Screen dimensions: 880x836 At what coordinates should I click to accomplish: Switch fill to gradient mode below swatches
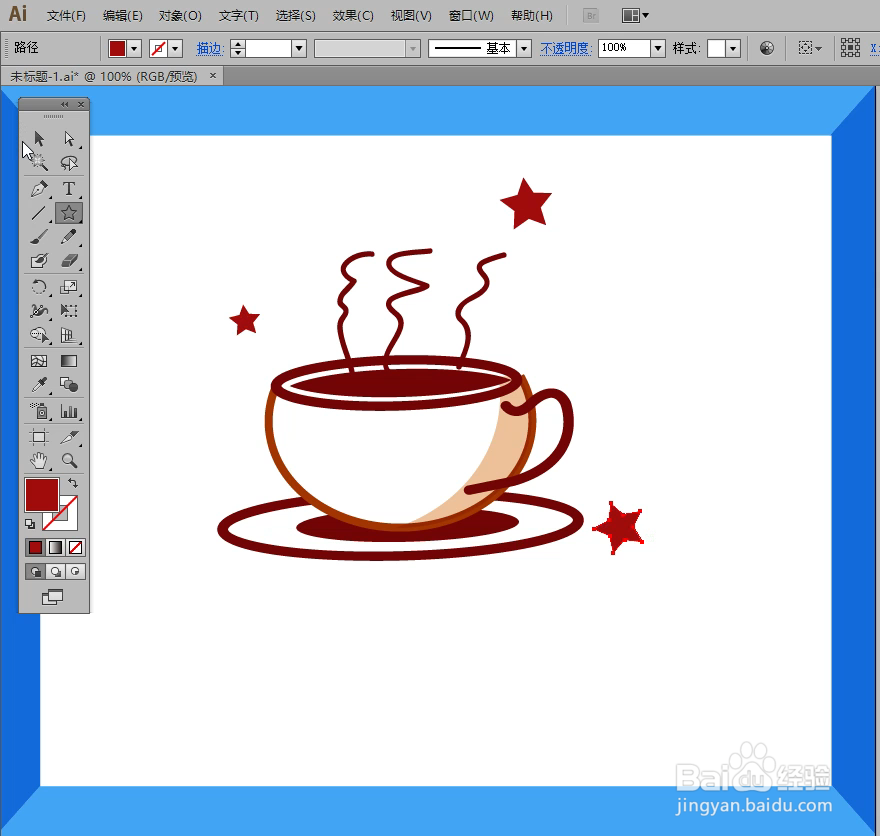pos(58,547)
